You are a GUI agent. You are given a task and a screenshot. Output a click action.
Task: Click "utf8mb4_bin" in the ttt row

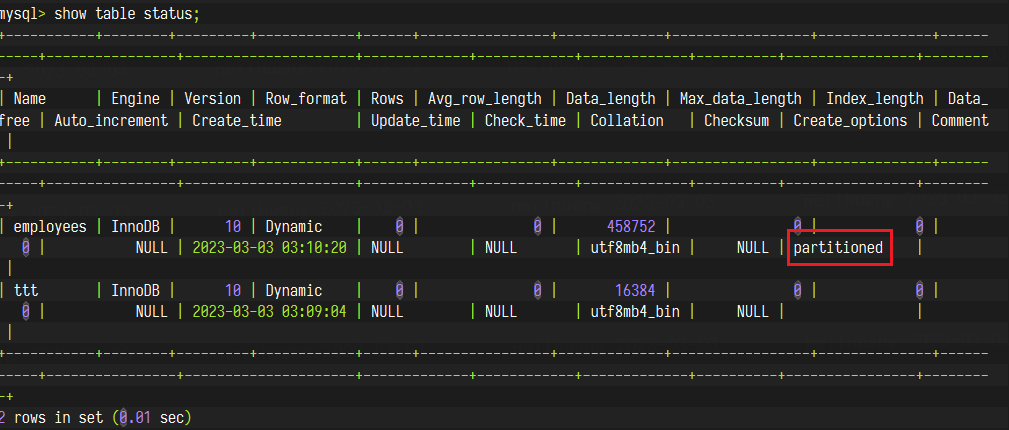[634, 312]
